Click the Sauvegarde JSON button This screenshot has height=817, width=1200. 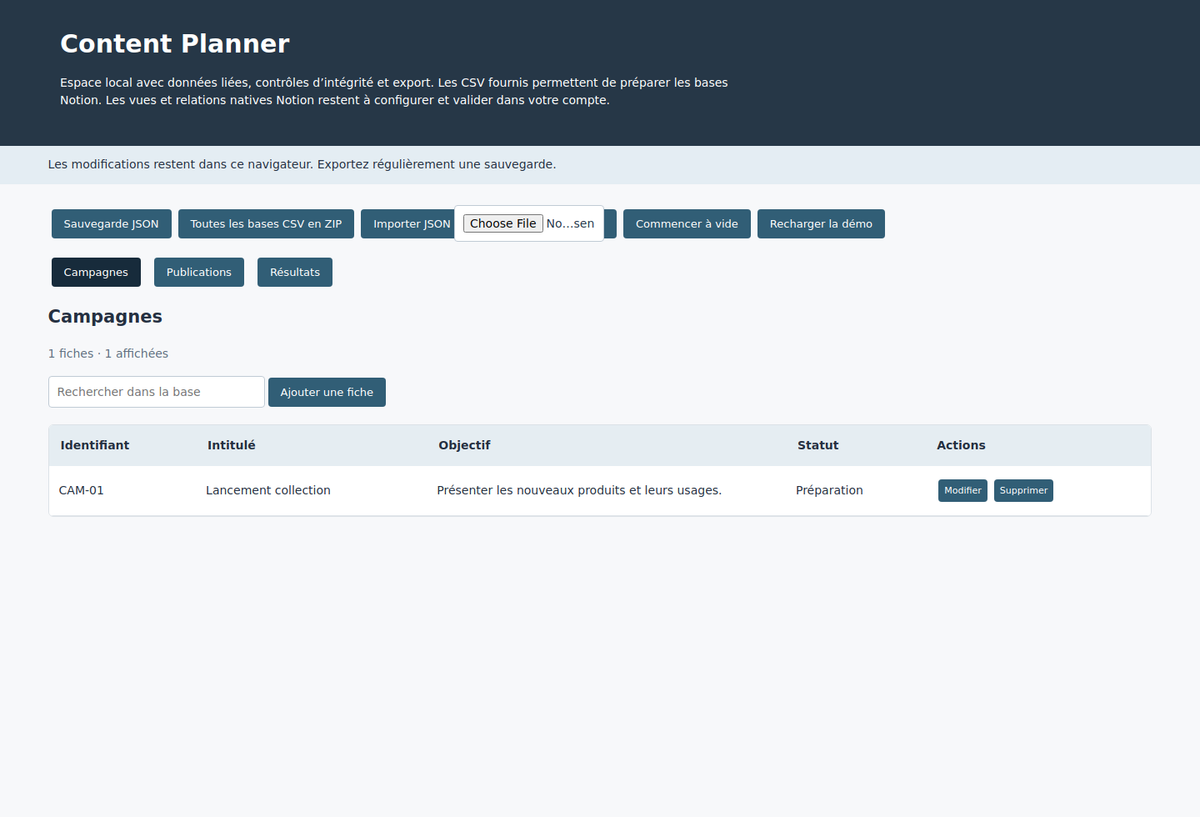(x=111, y=224)
